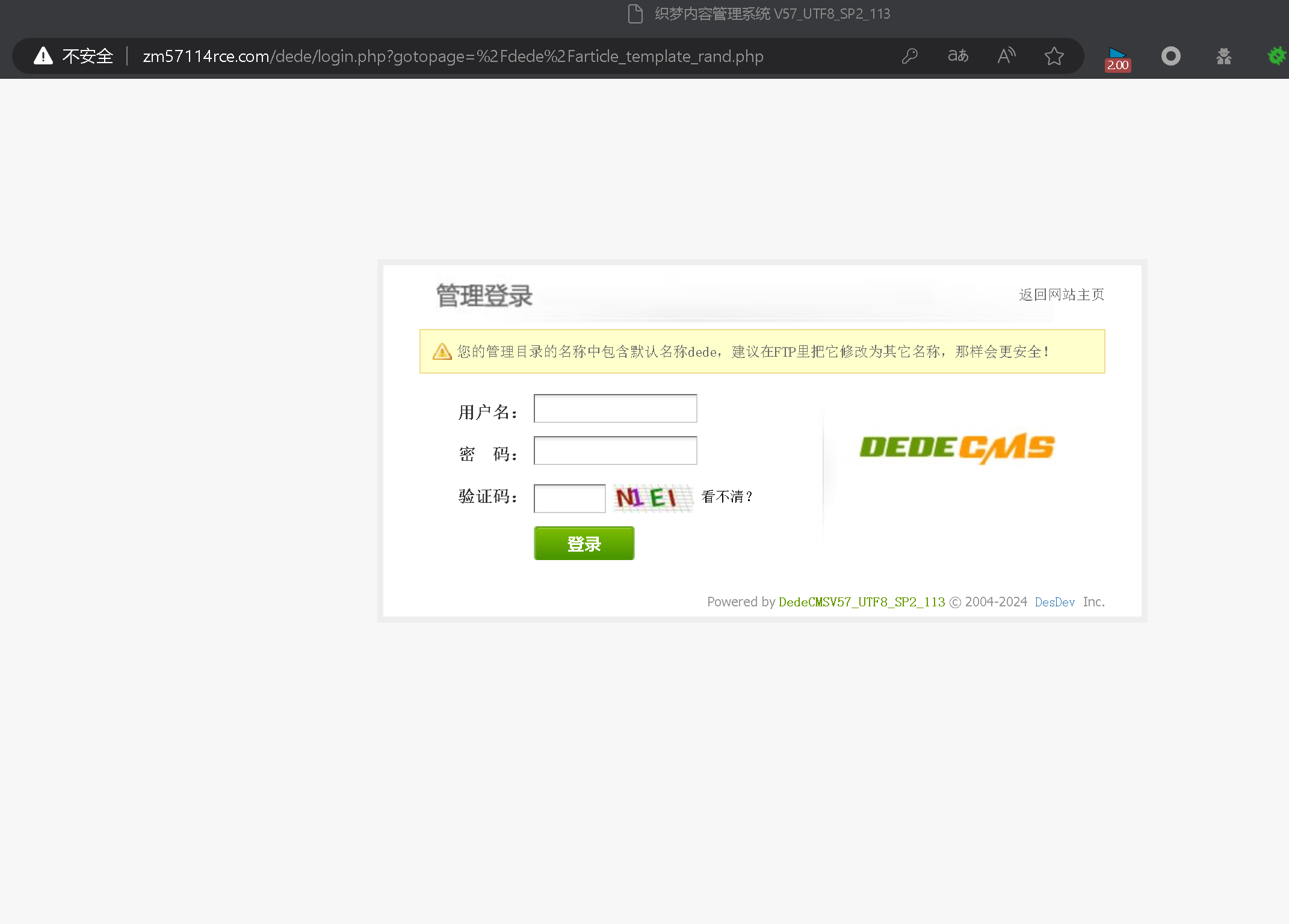Visit the DesDev footer link
This screenshot has height=924, width=1289.
1054,602
